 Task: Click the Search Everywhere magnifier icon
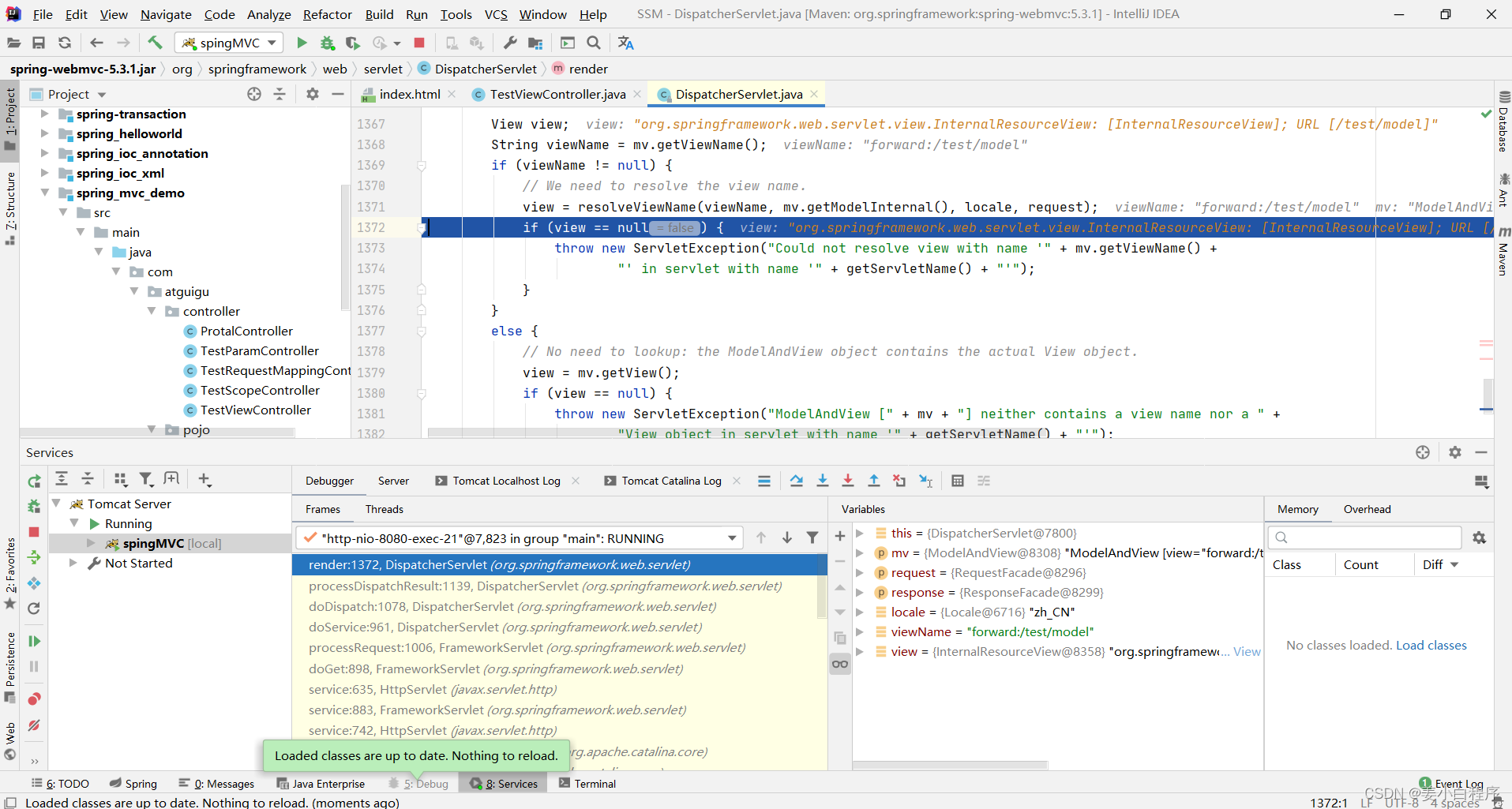pos(594,43)
